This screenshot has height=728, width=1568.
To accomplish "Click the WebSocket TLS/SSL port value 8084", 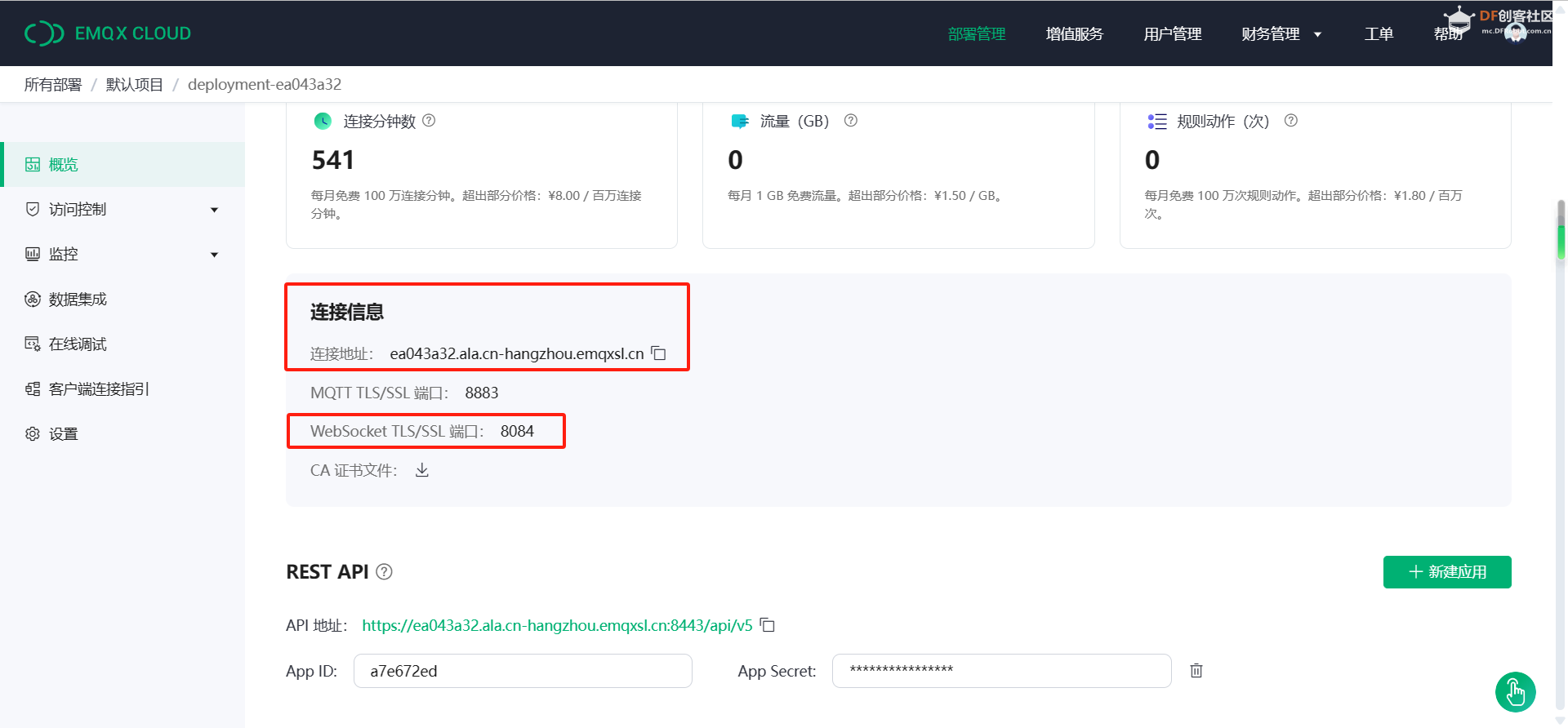I will tap(517, 432).
